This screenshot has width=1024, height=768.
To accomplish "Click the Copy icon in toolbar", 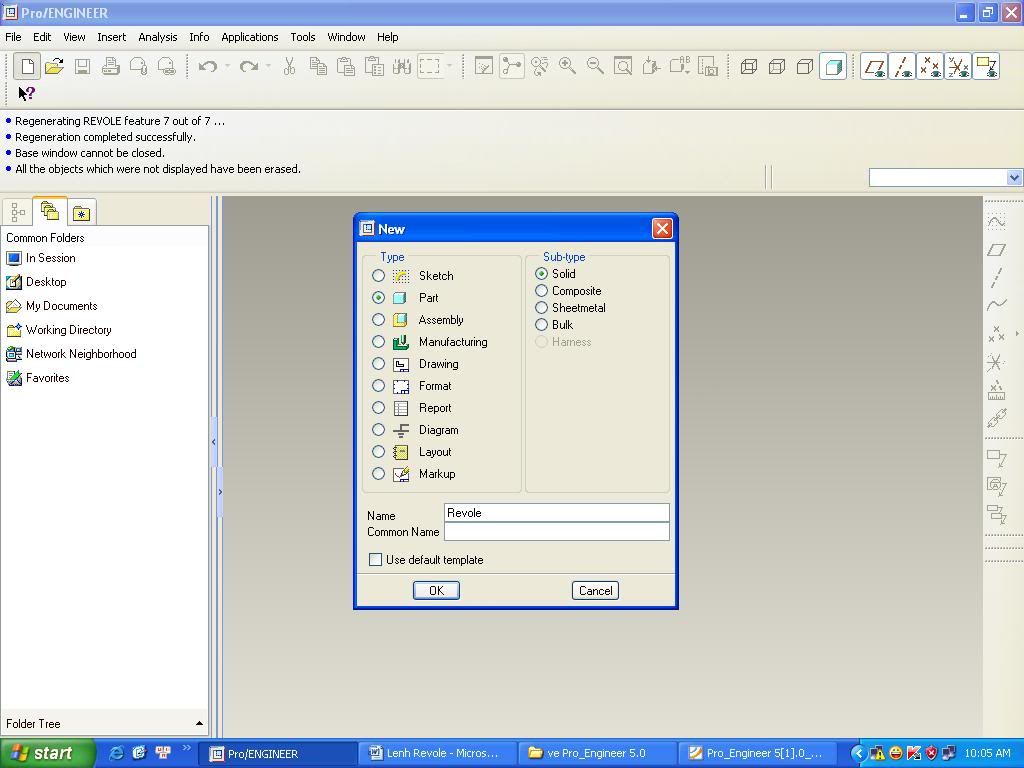I will pyautogui.click(x=318, y=66).
